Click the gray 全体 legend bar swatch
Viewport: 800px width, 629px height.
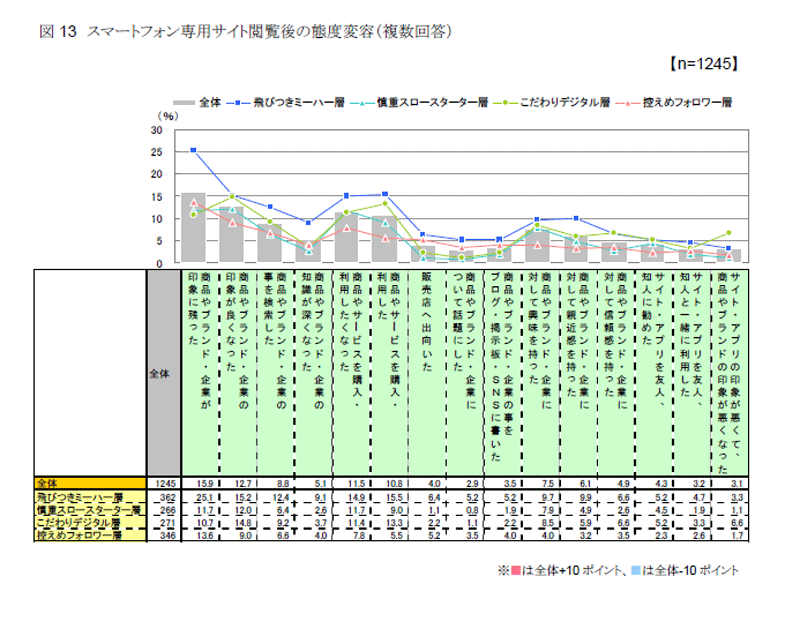point(184,103)
